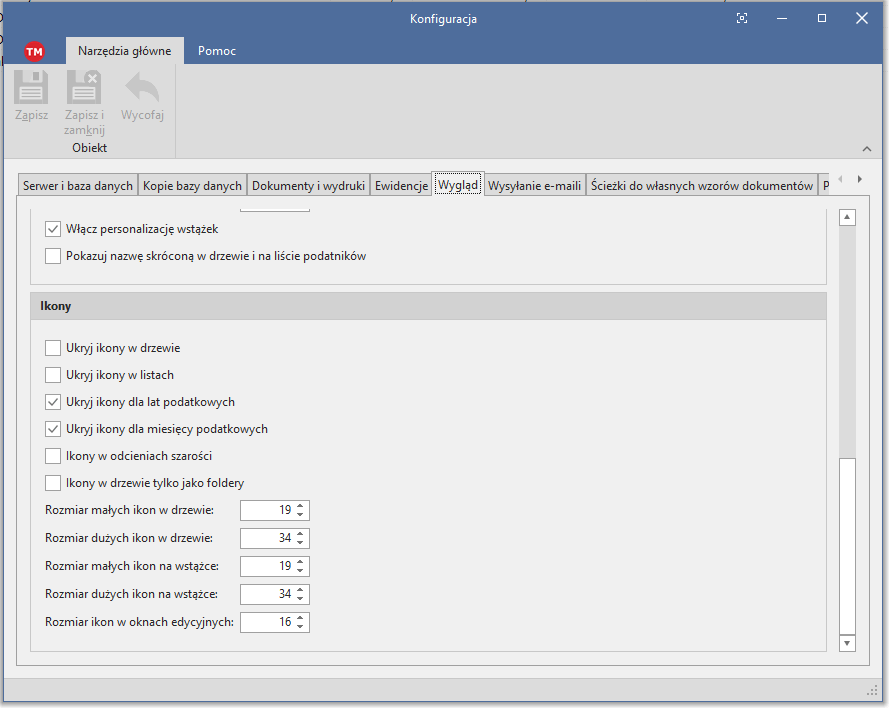Toggle Ikony w odcieniach szarości checkbox
This screenshot has height=709, width=889.
click(53, 456)
